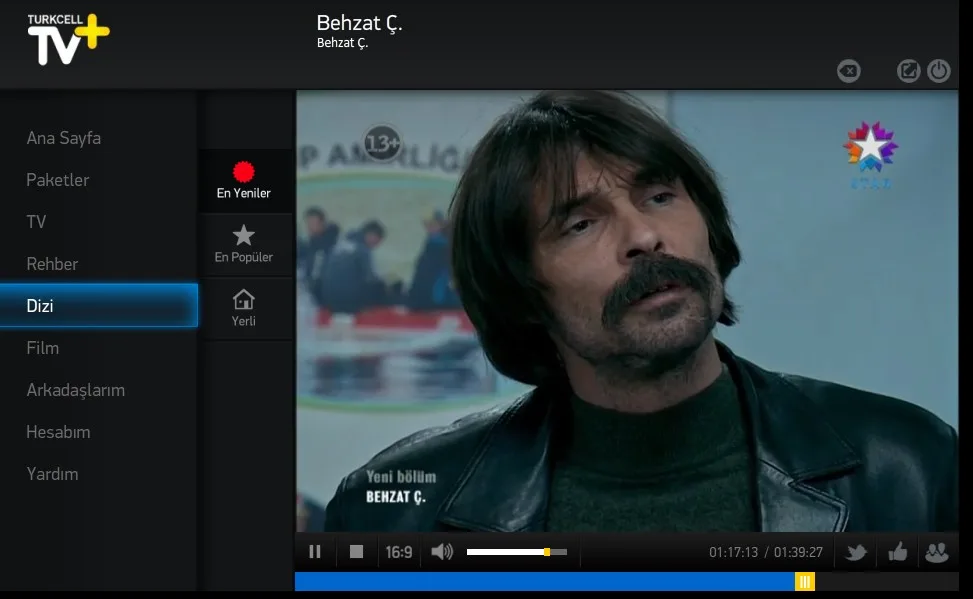The width and height of the screenshot is (973, 599).
Task: Click the Behzat Ç. title heading
Action: coord(359,23)
